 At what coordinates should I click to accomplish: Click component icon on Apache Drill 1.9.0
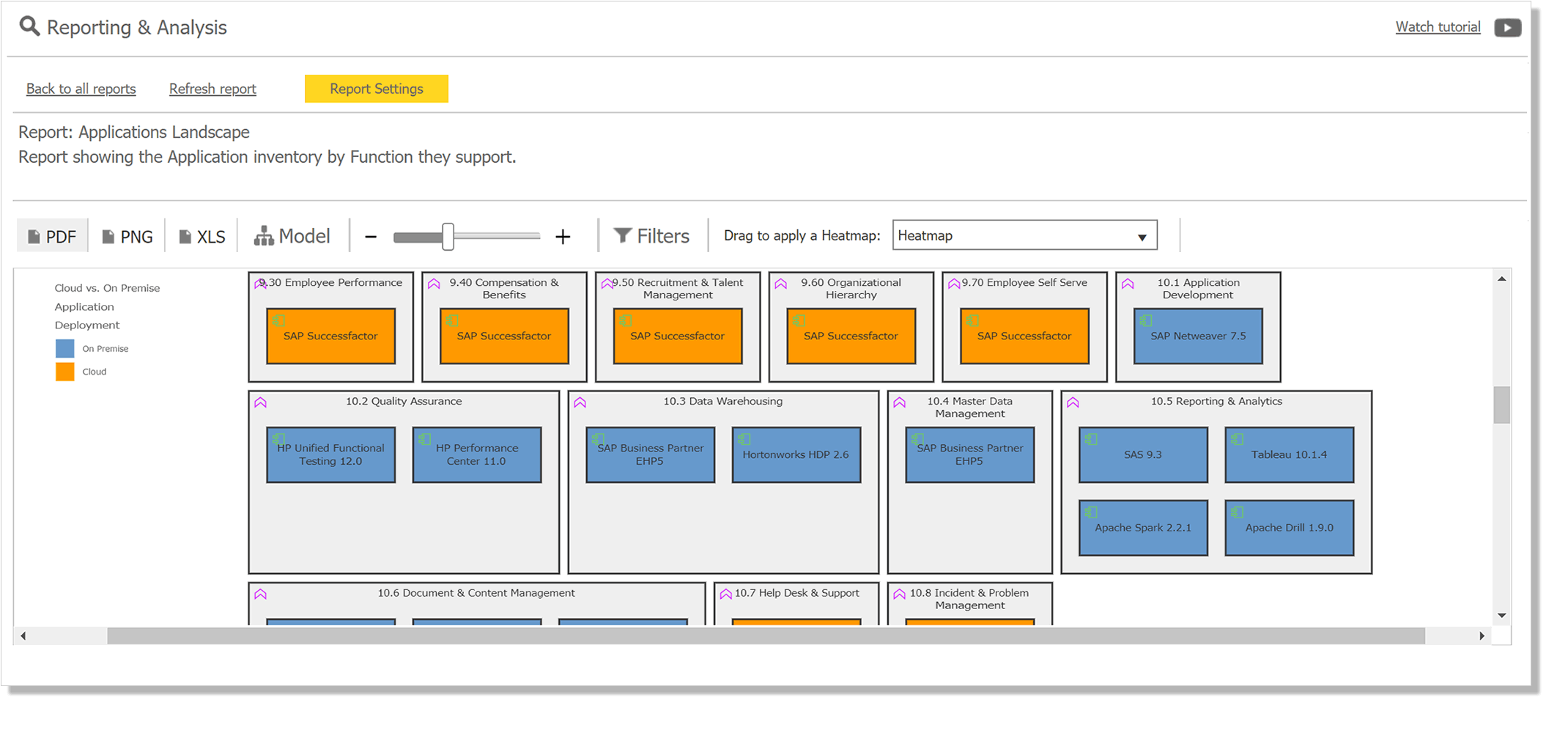tap(1237, 512)
